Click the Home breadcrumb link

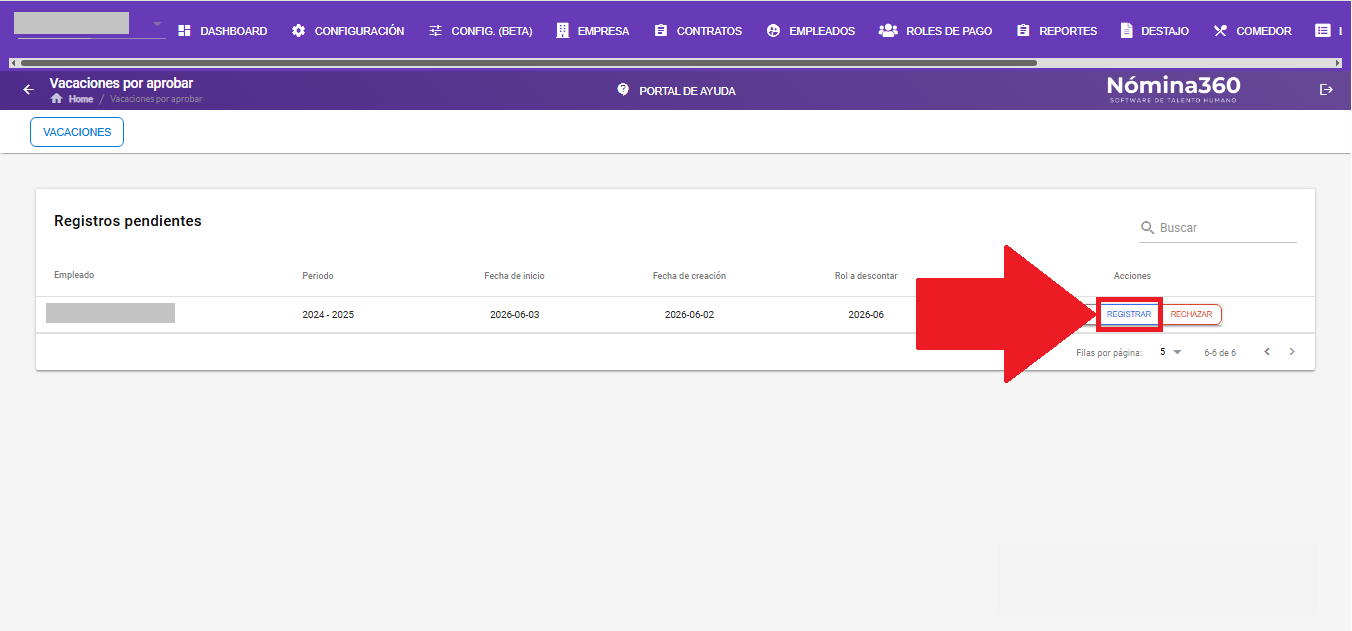(x=81, y=99)
